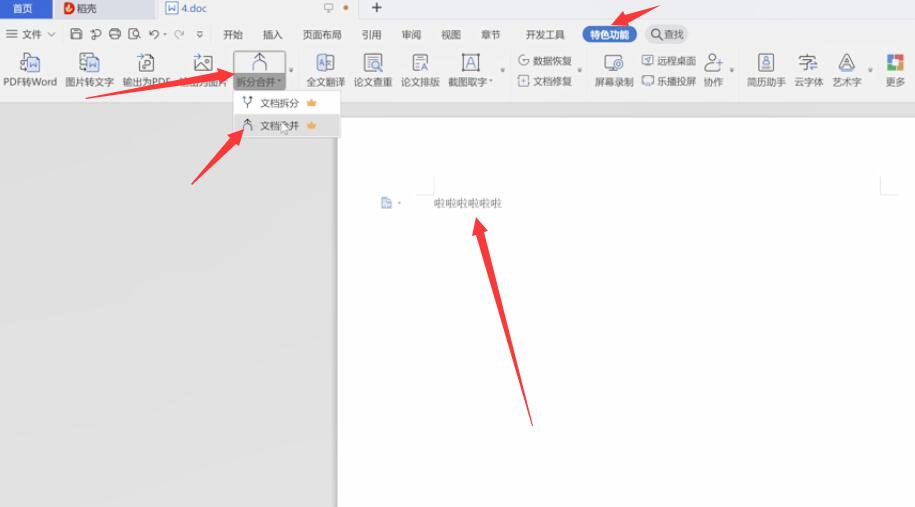Switch to the 插入 ribbon tab

pyautogui.click(x=272, y=34)
